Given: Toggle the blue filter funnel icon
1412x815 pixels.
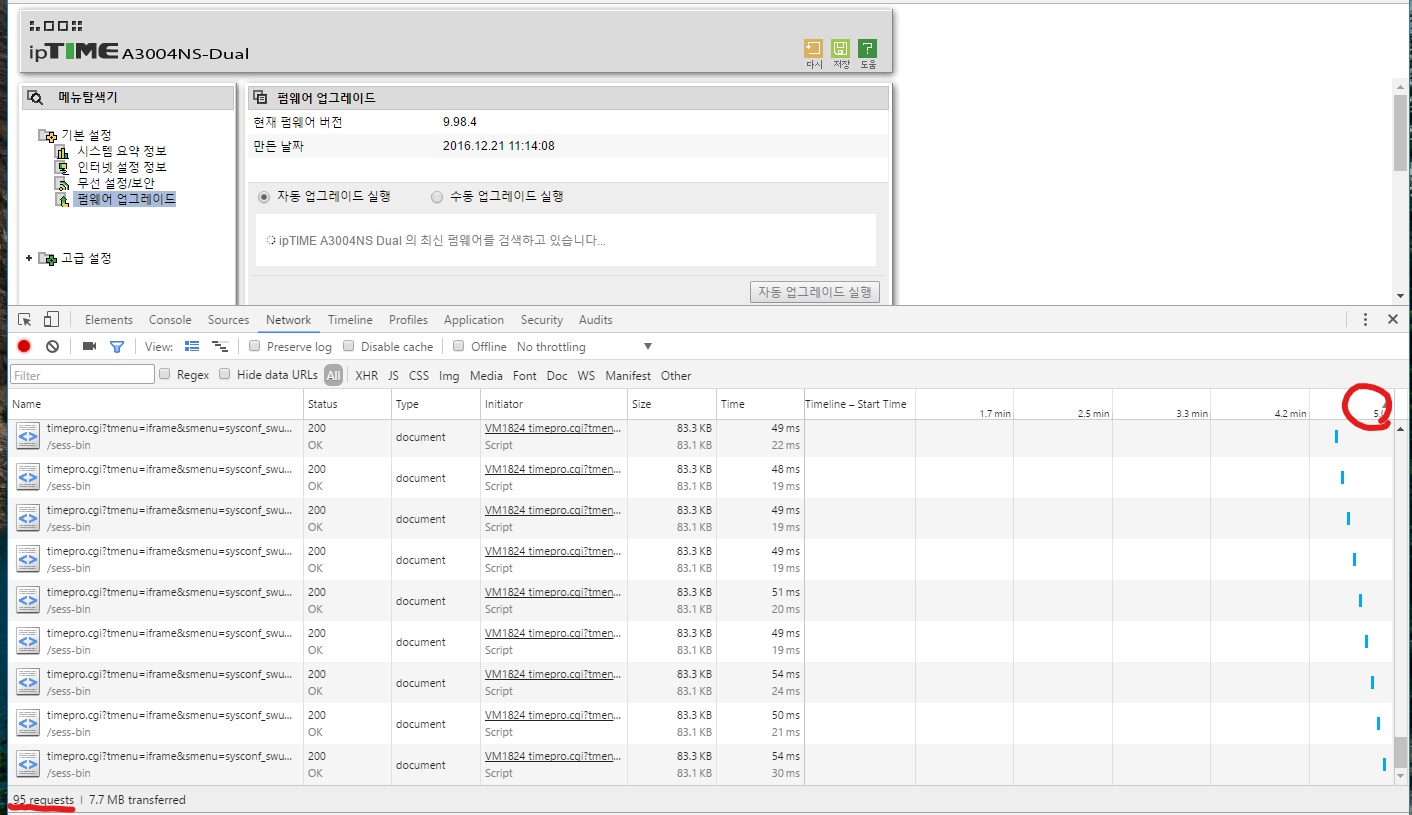Looking at the screenshot, I should click(117, 347).
